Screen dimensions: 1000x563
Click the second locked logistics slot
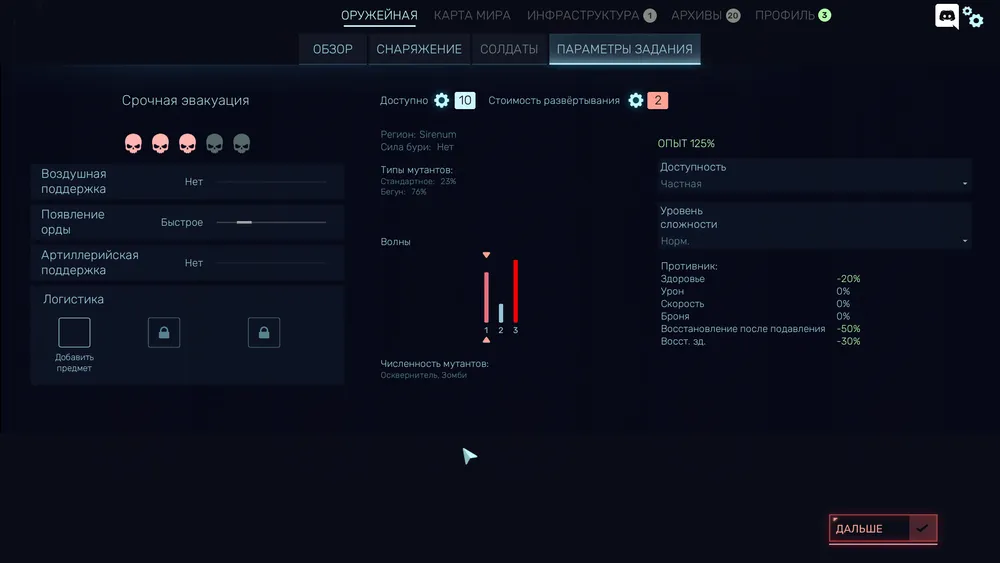[264, 332]
